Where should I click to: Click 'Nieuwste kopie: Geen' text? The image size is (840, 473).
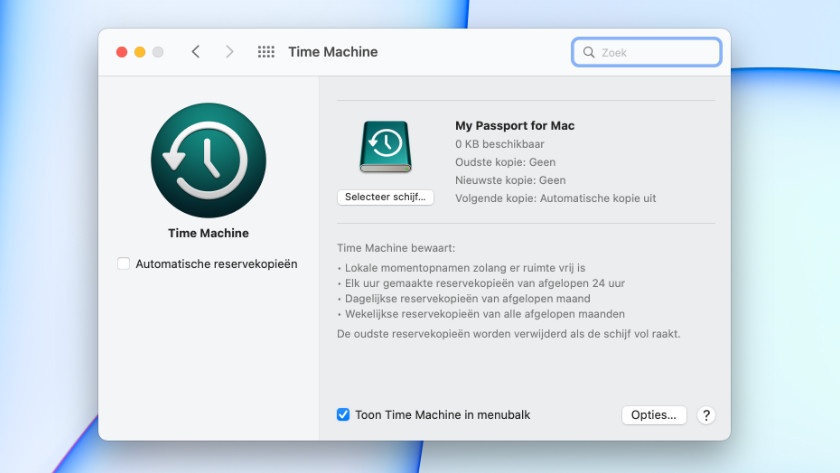[510, 181]
